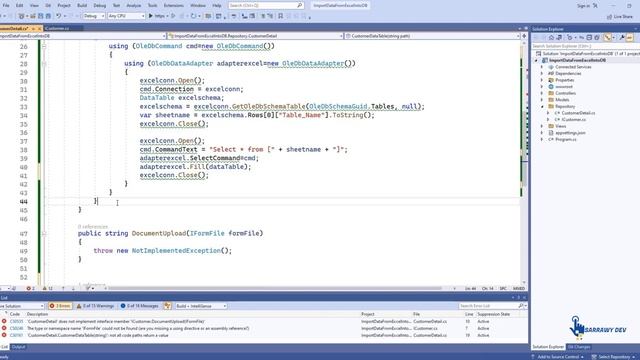Expand the Connected Services node
This screenshot has height=360, width=640.
click(542, 67)
